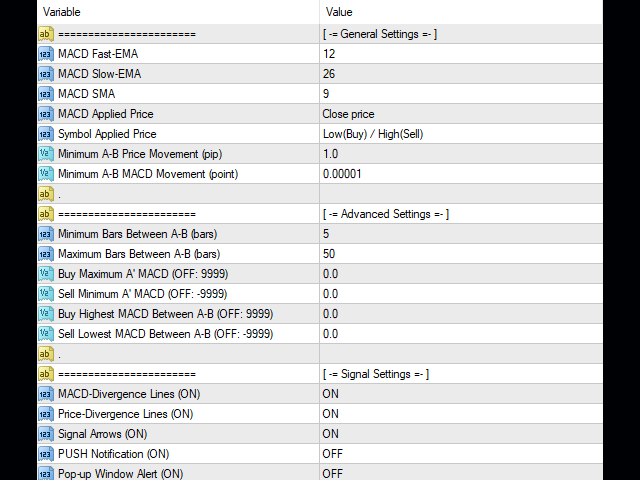Image resolution: width=640 pixels, height=480 pixels.
Task: Click the double-type icon beside Minimum A-B Price Movement
Action: coord(46,154)
